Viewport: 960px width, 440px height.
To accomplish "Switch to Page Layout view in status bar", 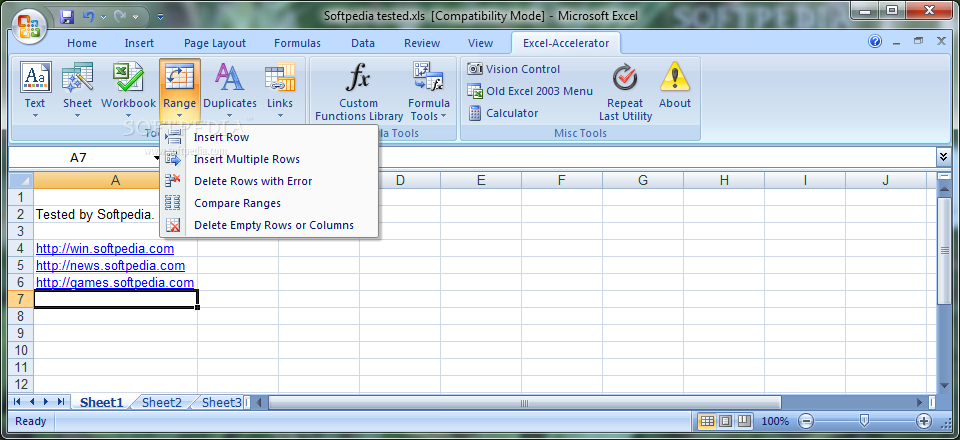I will pos(726,421).
